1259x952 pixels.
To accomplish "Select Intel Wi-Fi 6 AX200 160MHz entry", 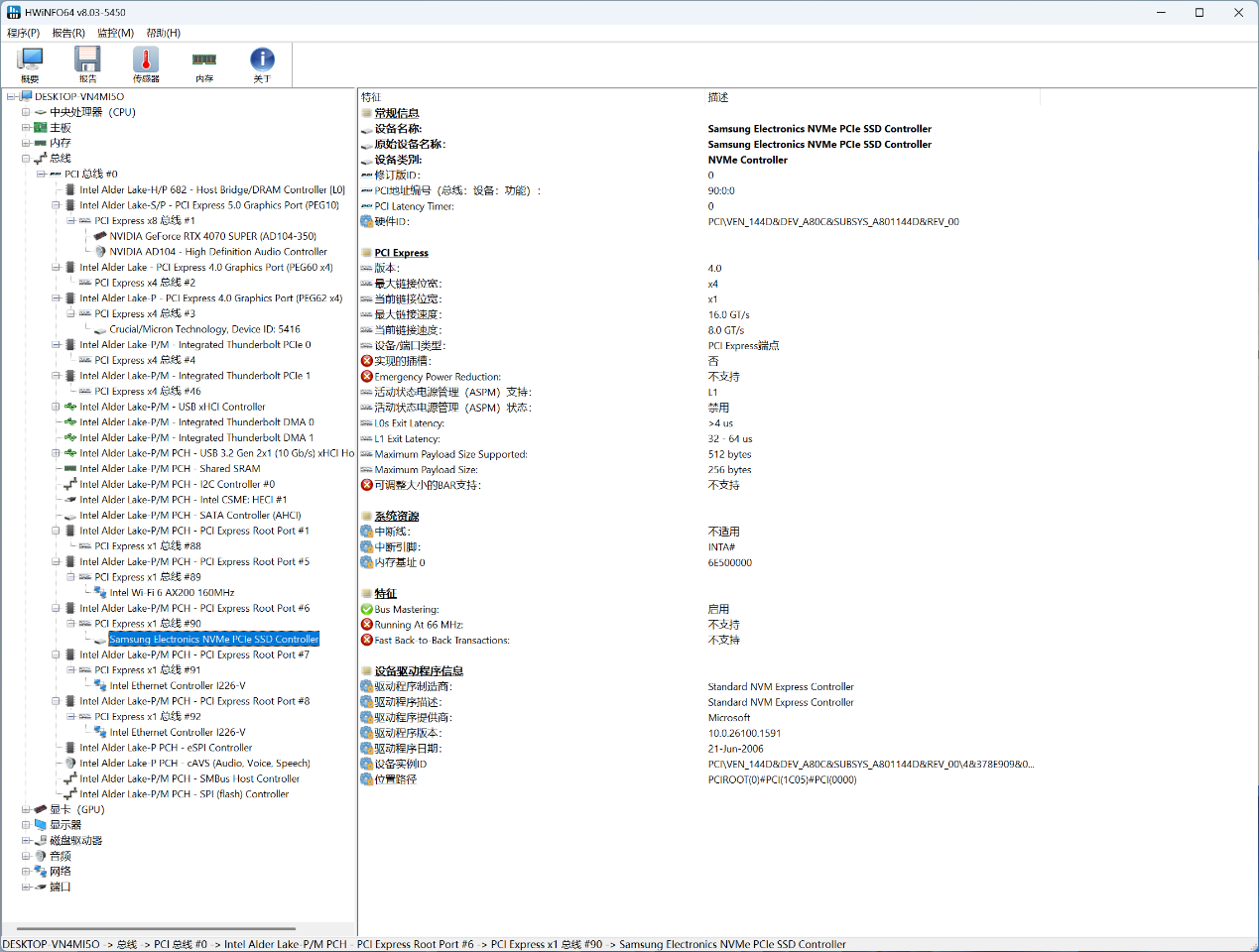I will (172, 593).
